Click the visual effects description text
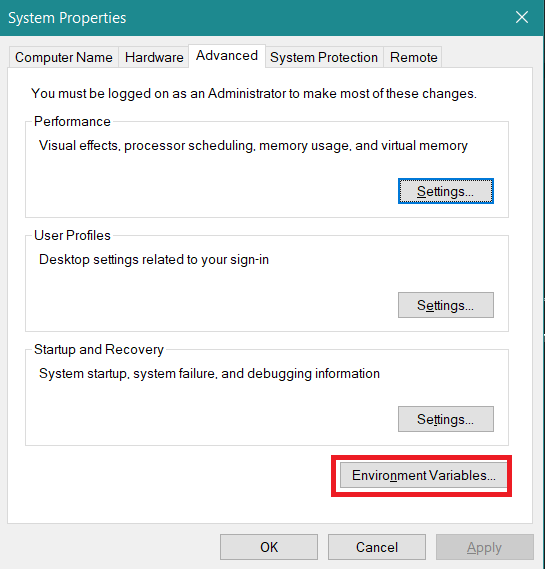 253,146
